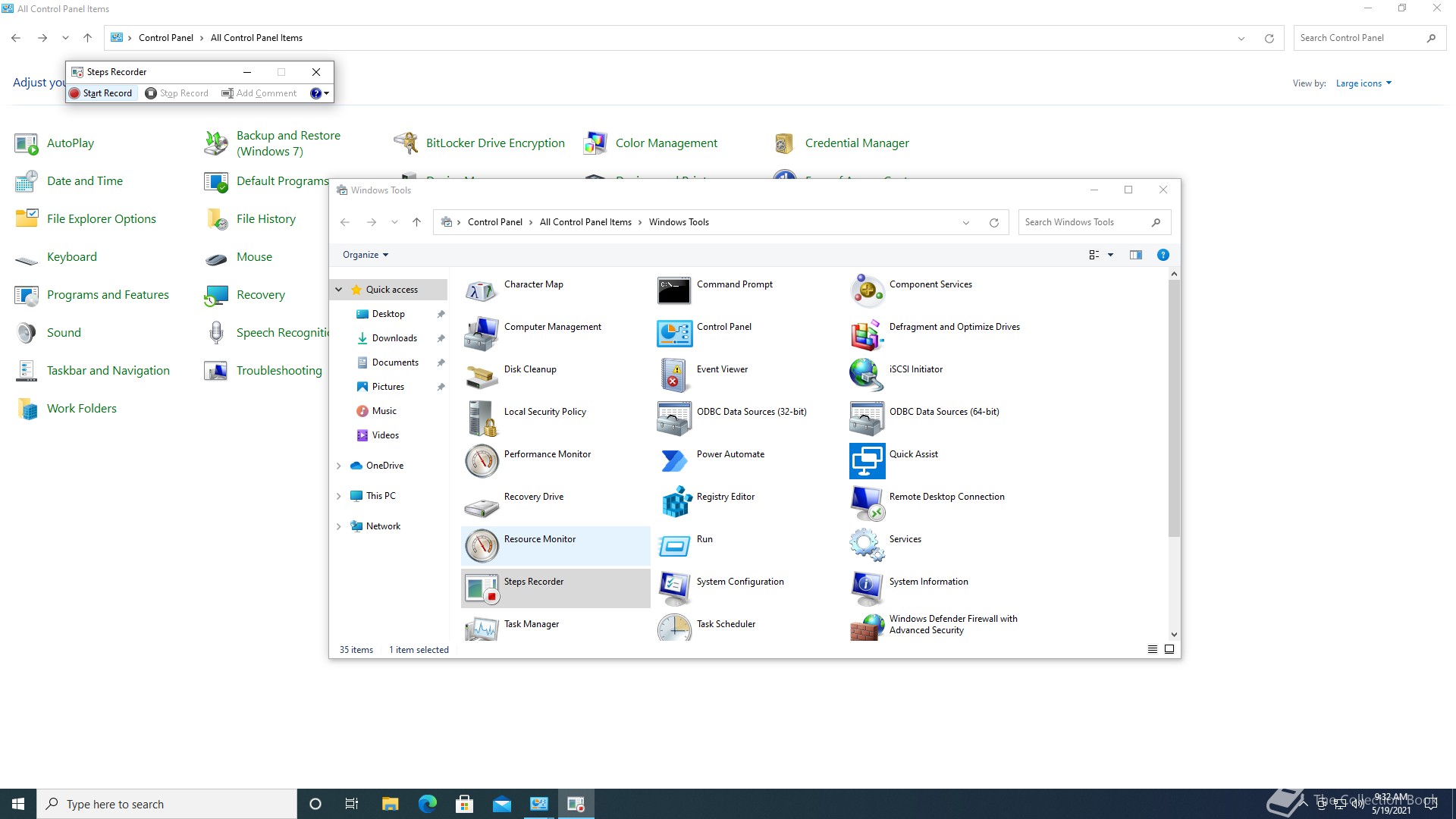Click the Search Control Panel field
1456x819 pixels.
tap(1370, 38)
